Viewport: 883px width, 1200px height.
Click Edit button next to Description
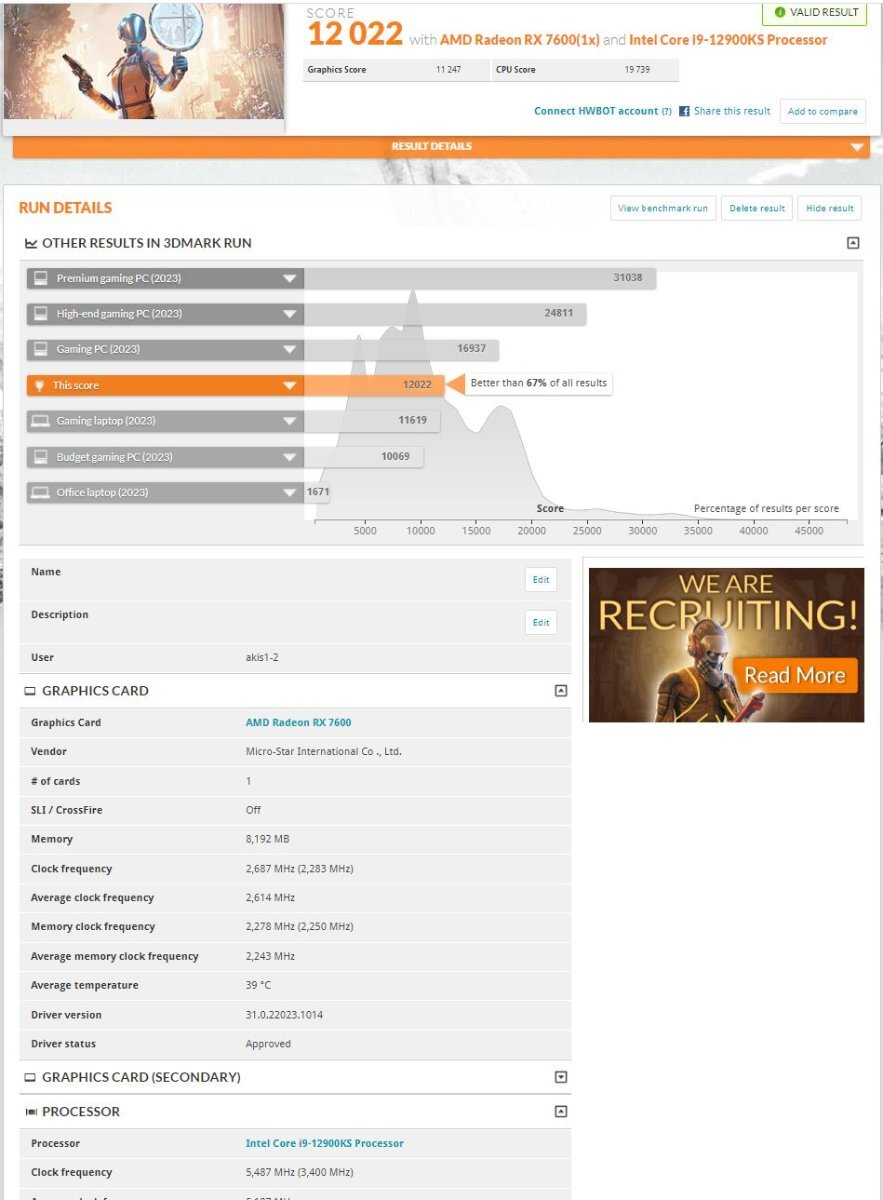[x=541, y=622]
